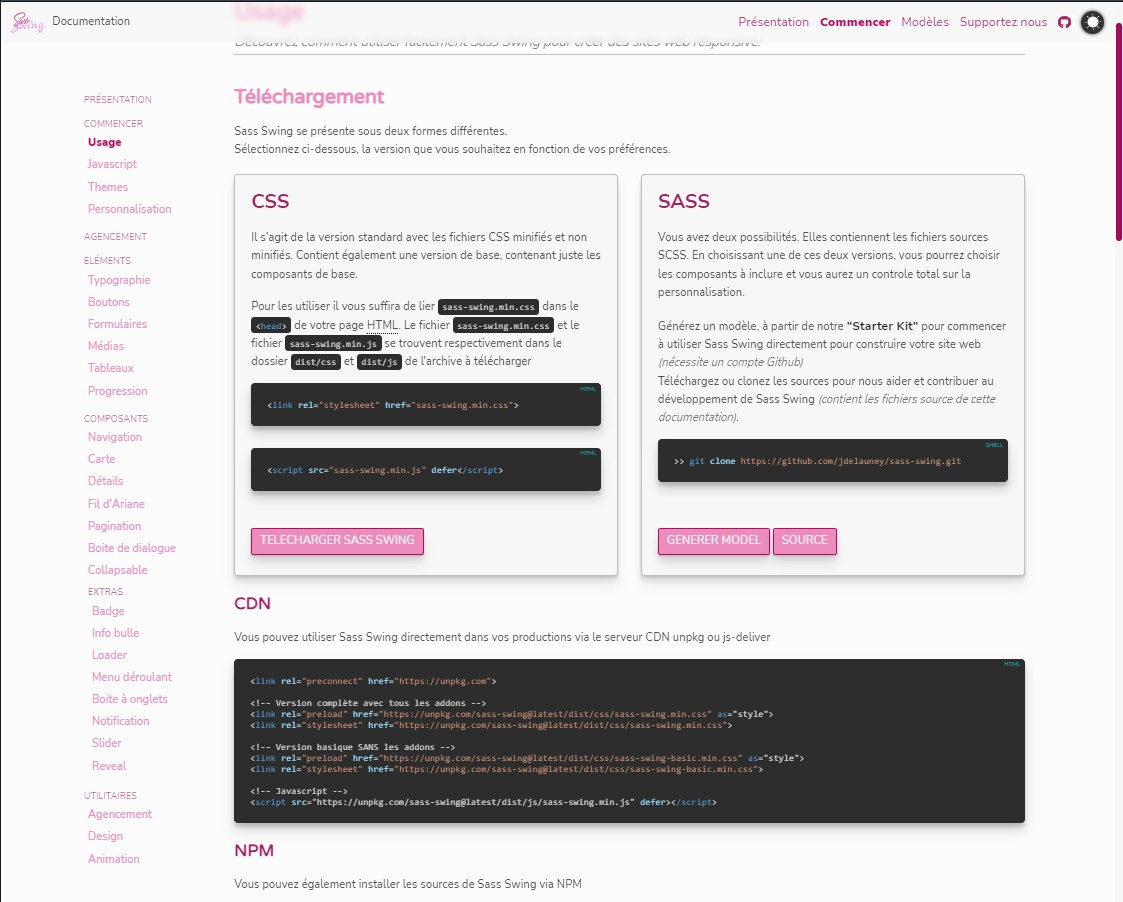1123x902 pixels.
Task: Open the Themes sidebar link
Action: (x=108, y=187)
